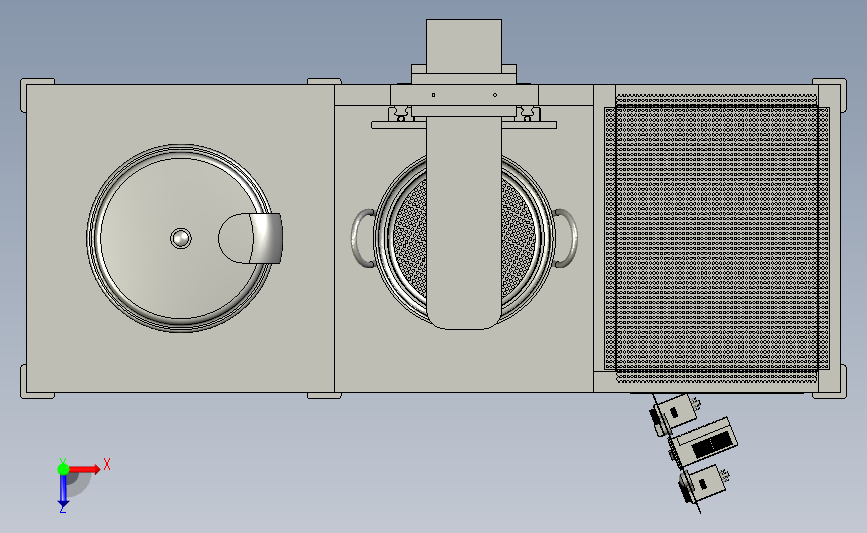This screenshot has width=867, height=533.
Task: Select the large perforated mesh grille panel
Action: 717,238
